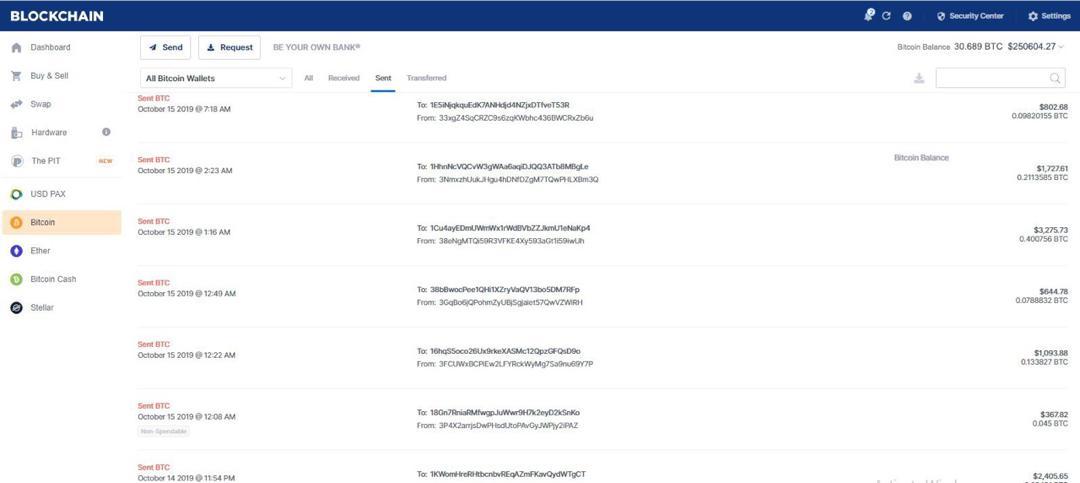This screenshot has width=1080, height=483.
Task: Click the Request button
Action: click(229, 48)
